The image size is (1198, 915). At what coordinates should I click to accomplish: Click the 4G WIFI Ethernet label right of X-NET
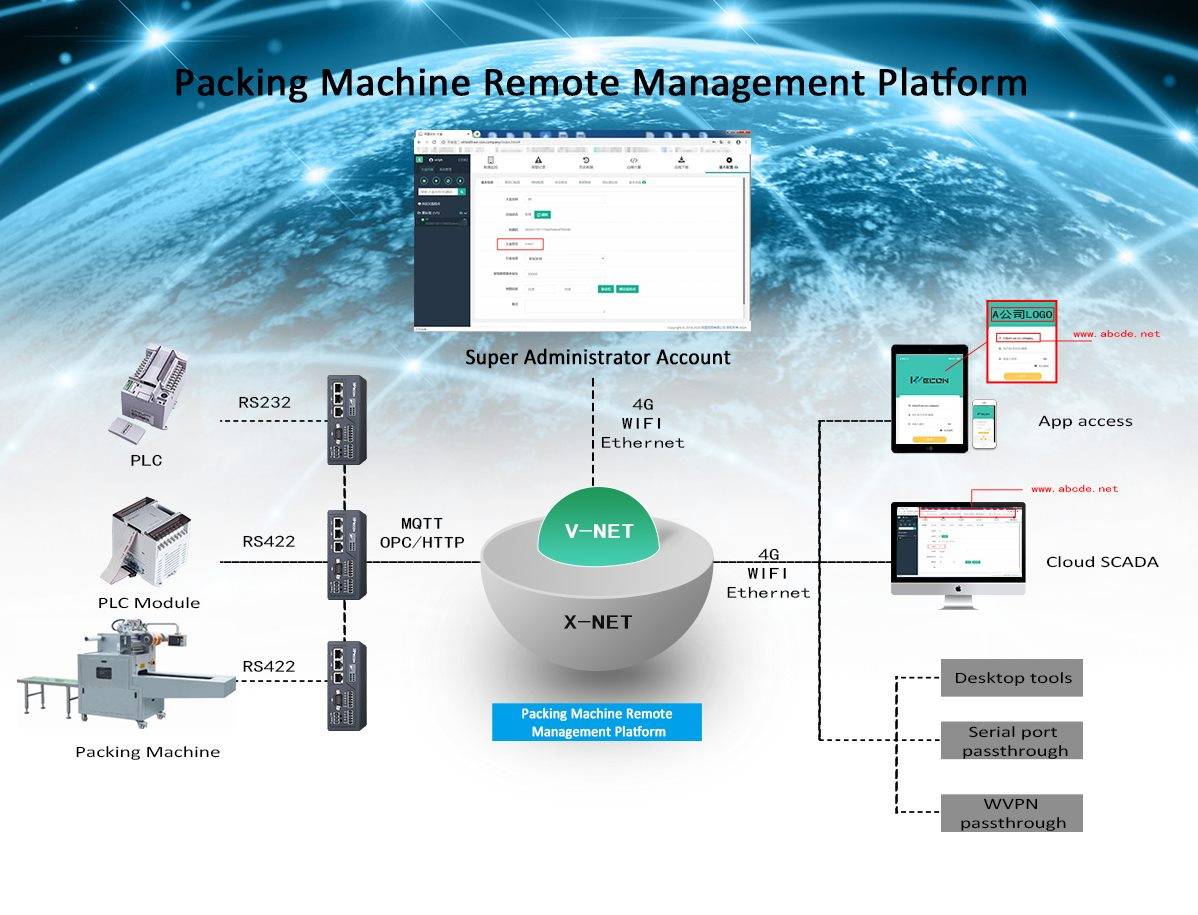768,574
